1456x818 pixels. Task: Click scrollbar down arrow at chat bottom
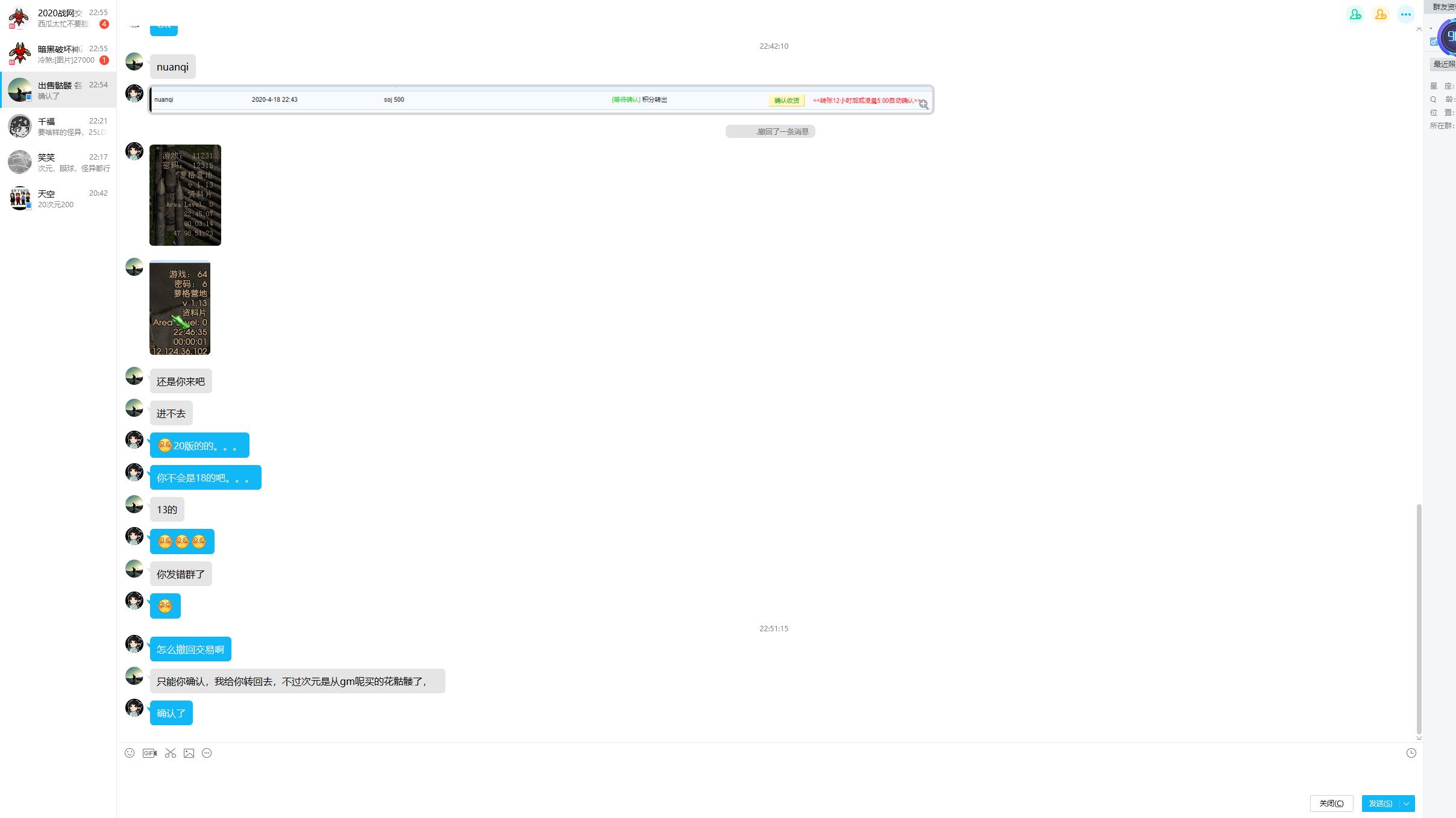click(x=1419, y=738)
